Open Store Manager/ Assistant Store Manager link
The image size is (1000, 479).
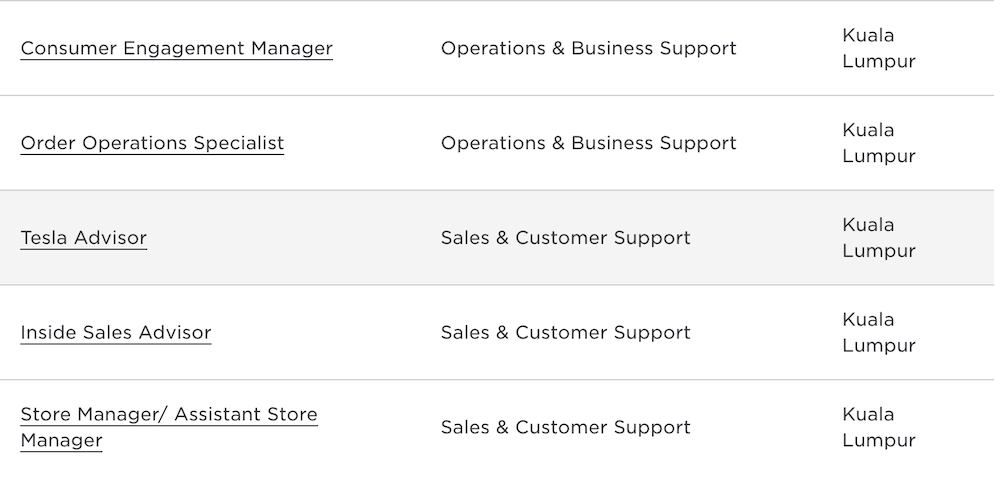[169, 415]
